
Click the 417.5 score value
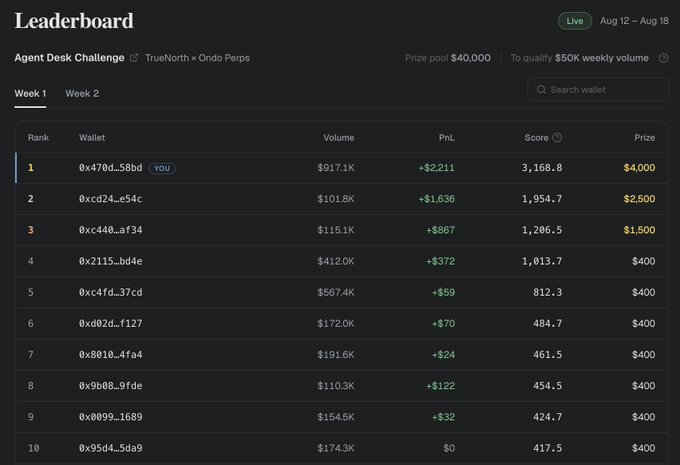click(x=547, y=448)
